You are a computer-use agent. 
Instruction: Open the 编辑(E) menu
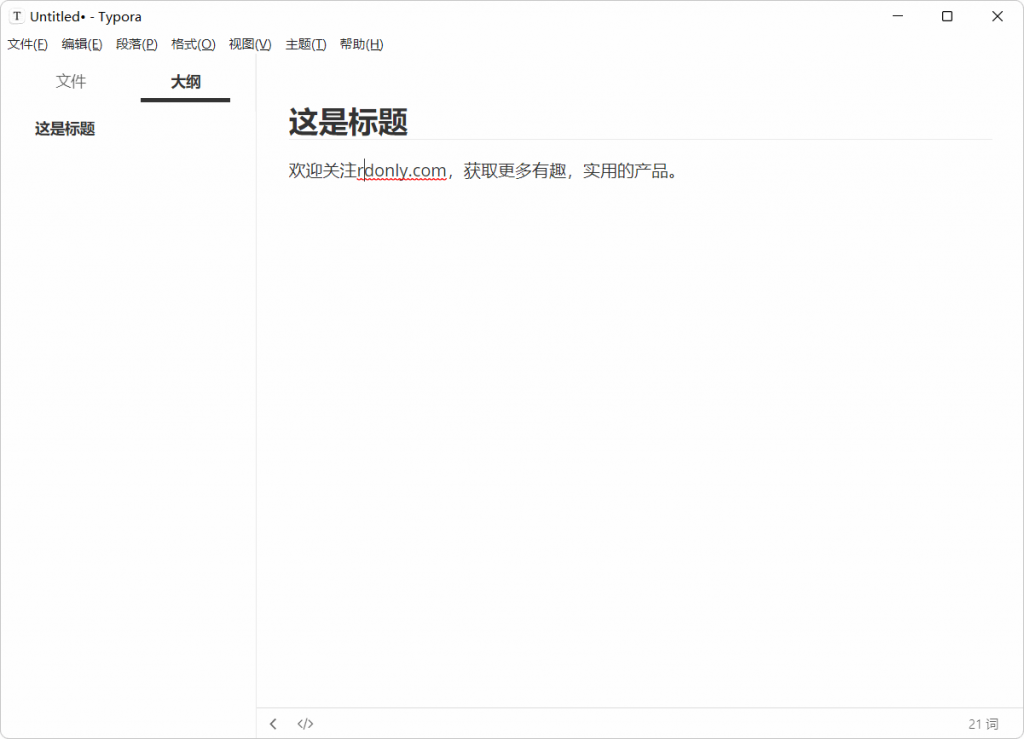pos(82,44)
